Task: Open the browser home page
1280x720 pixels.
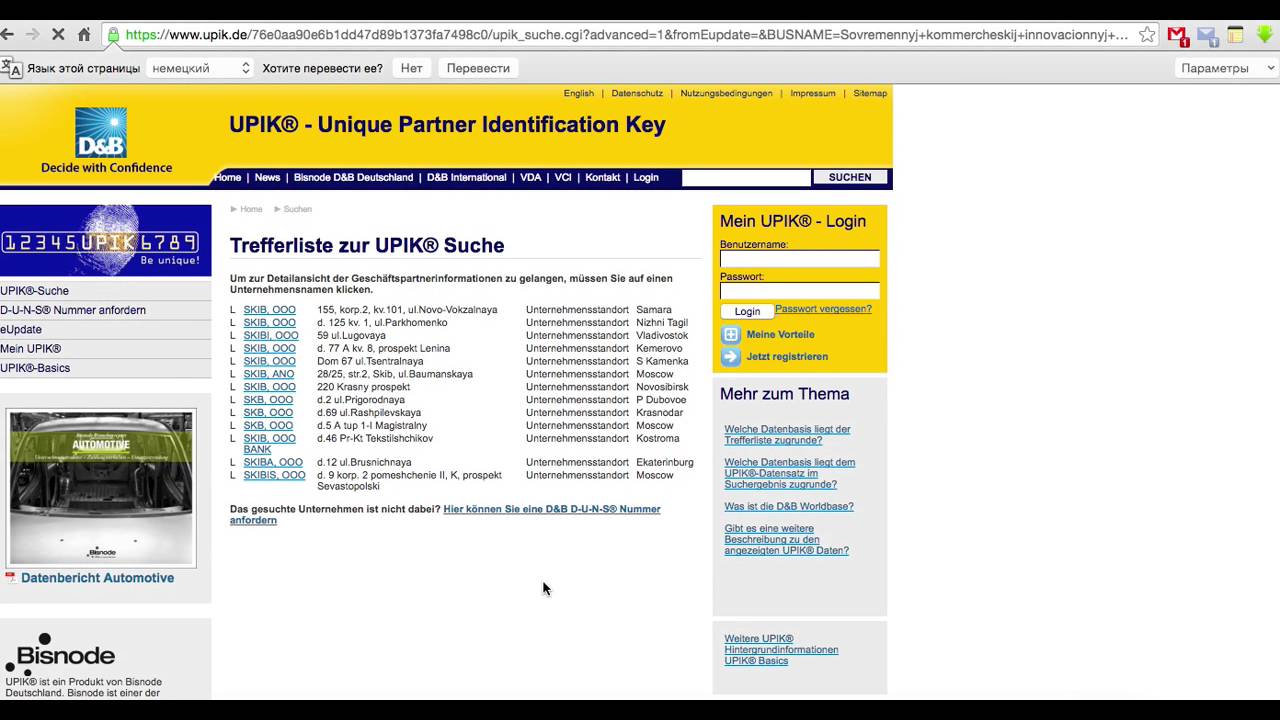Action: [x=84, y=34]
